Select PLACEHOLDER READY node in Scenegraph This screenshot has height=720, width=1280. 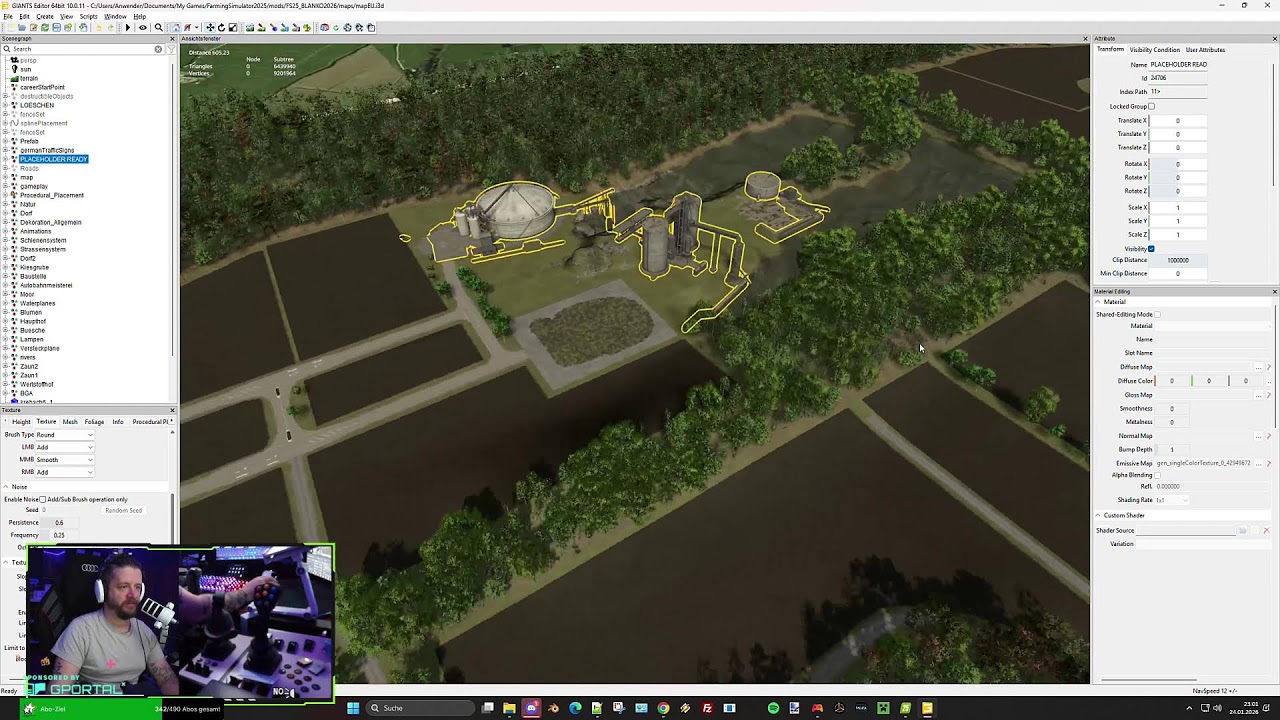click(x=54, y=159)
